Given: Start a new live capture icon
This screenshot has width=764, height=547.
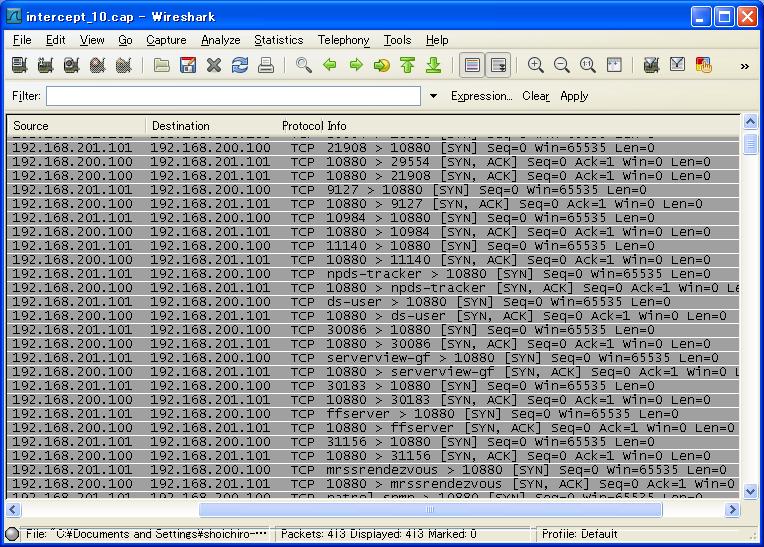Looking at the screenshot, I should coord(72,65).
